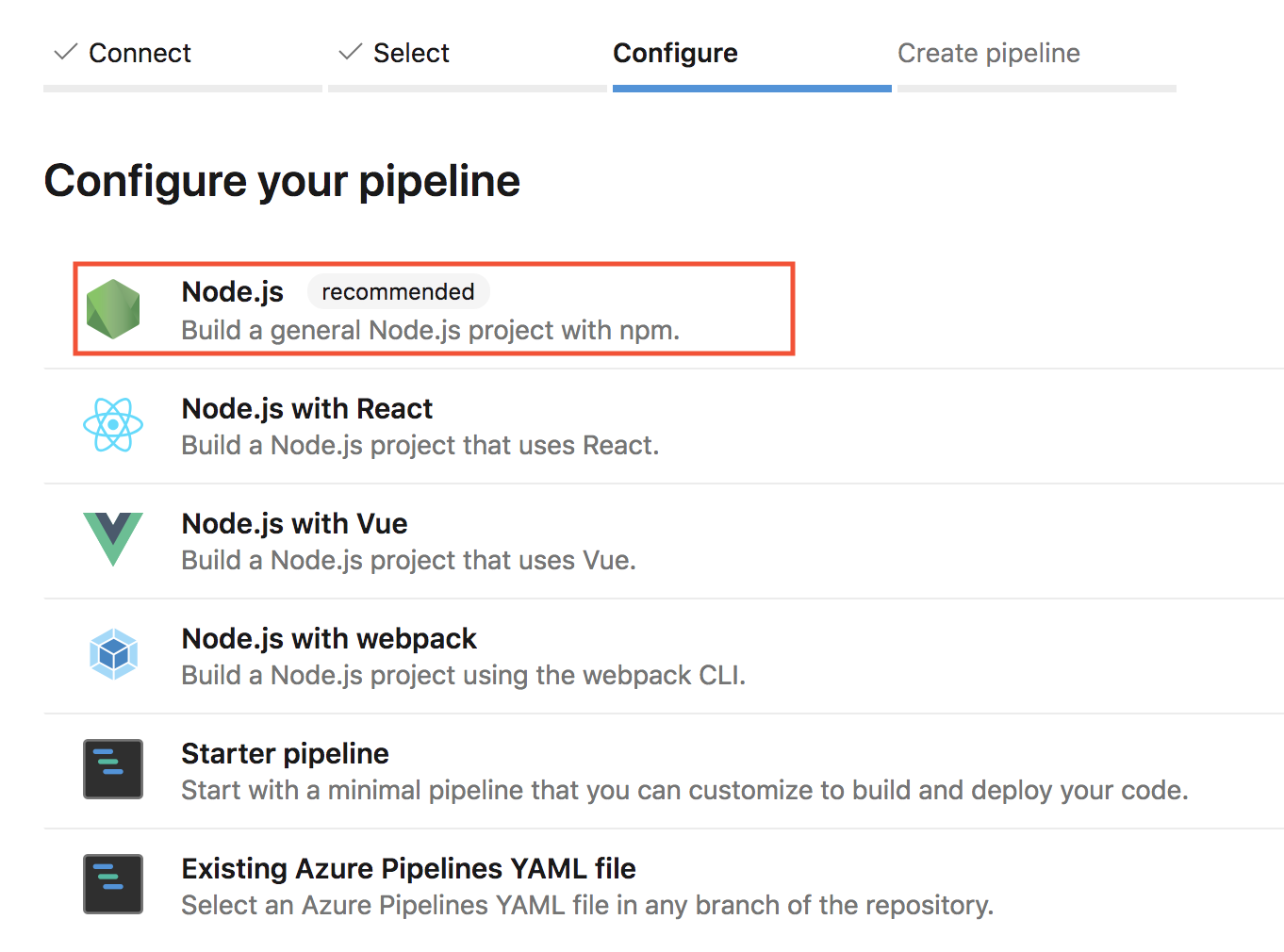Return to the Select tab
Image resolution: width=1284 pixels, height=952 pixels.
pyautogui.click(x=411, y=54)
